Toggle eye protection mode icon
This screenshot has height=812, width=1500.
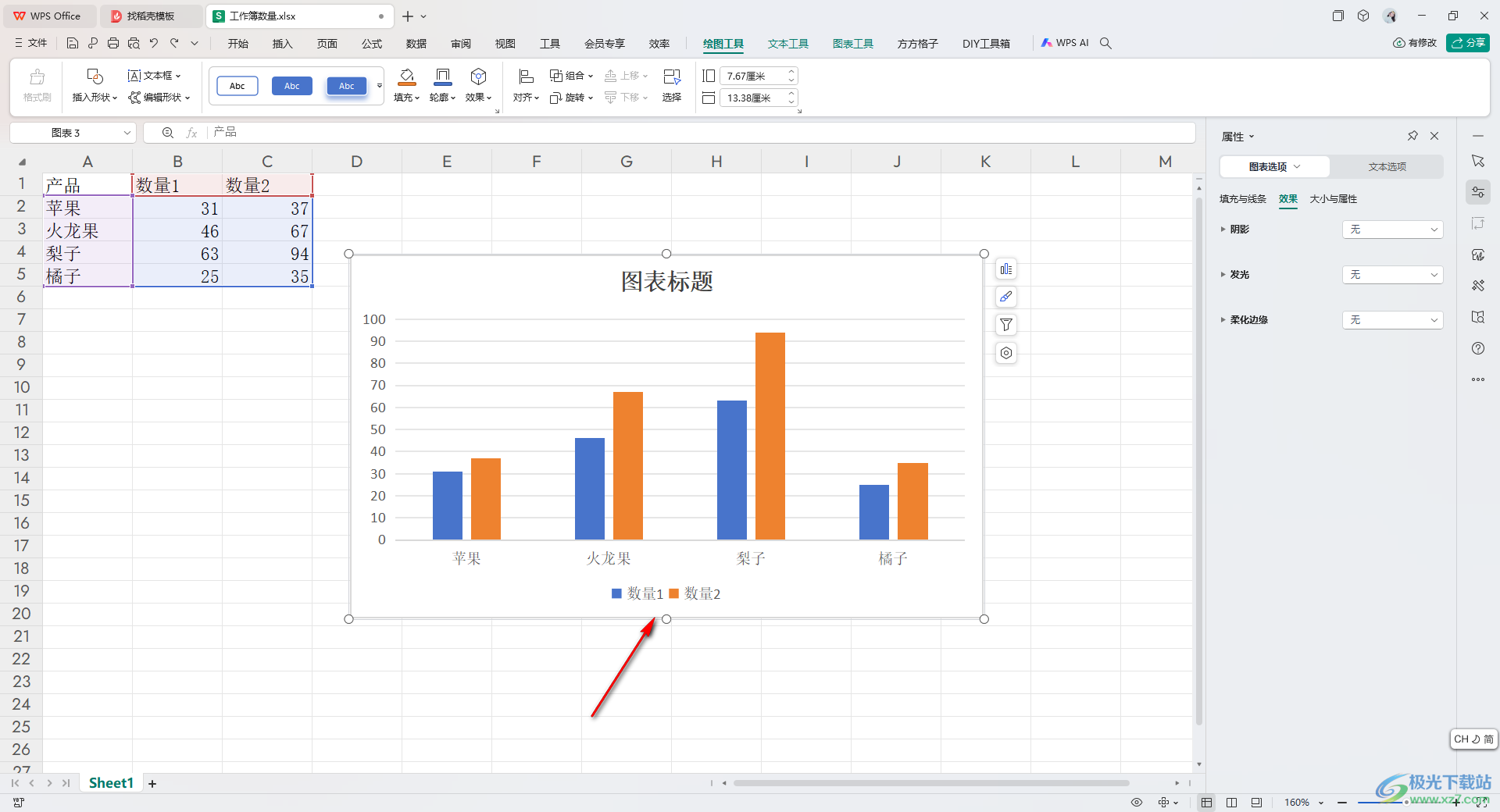tap(1137, 803)
